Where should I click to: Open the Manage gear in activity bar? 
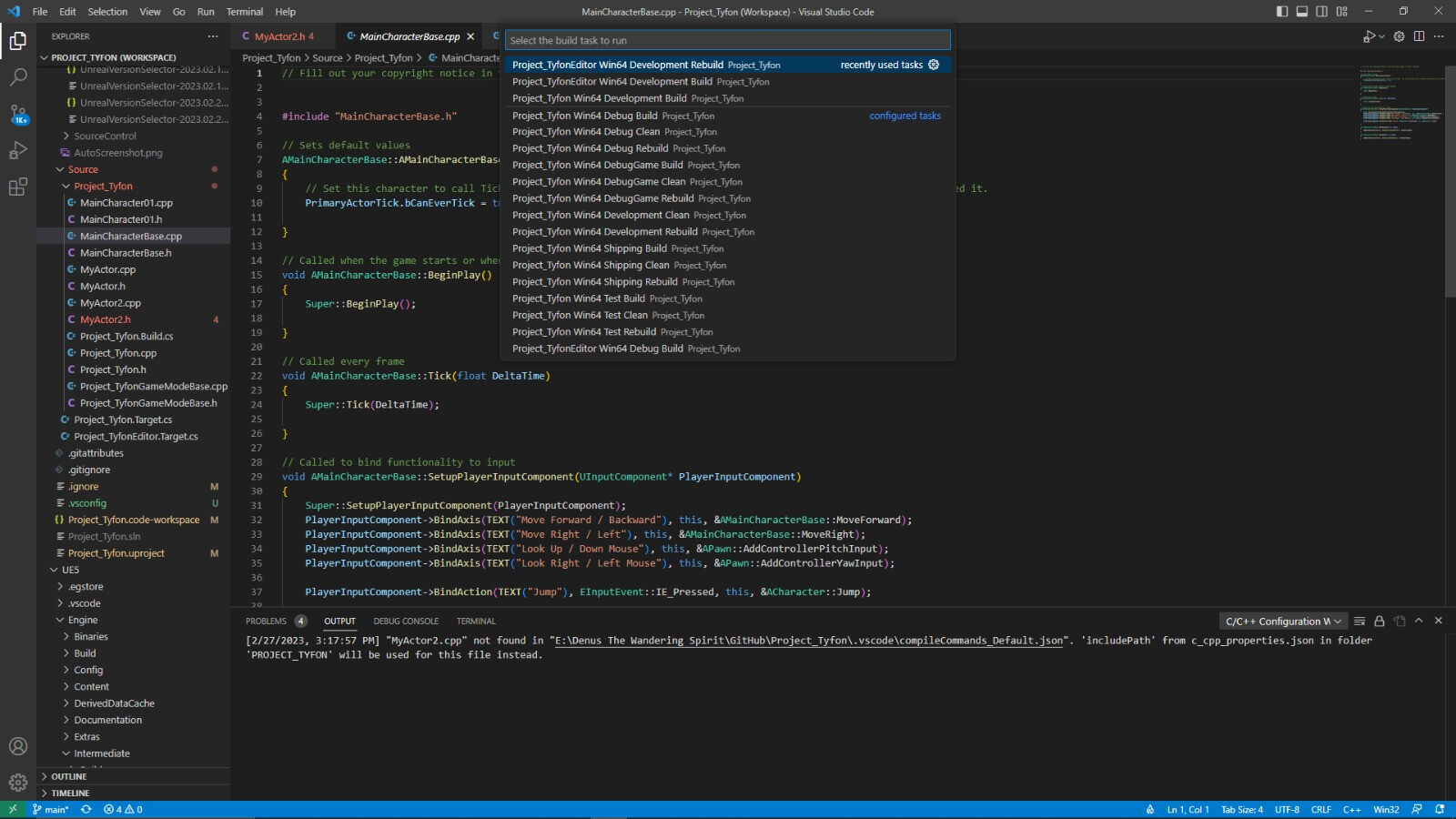tap(18, 783)
